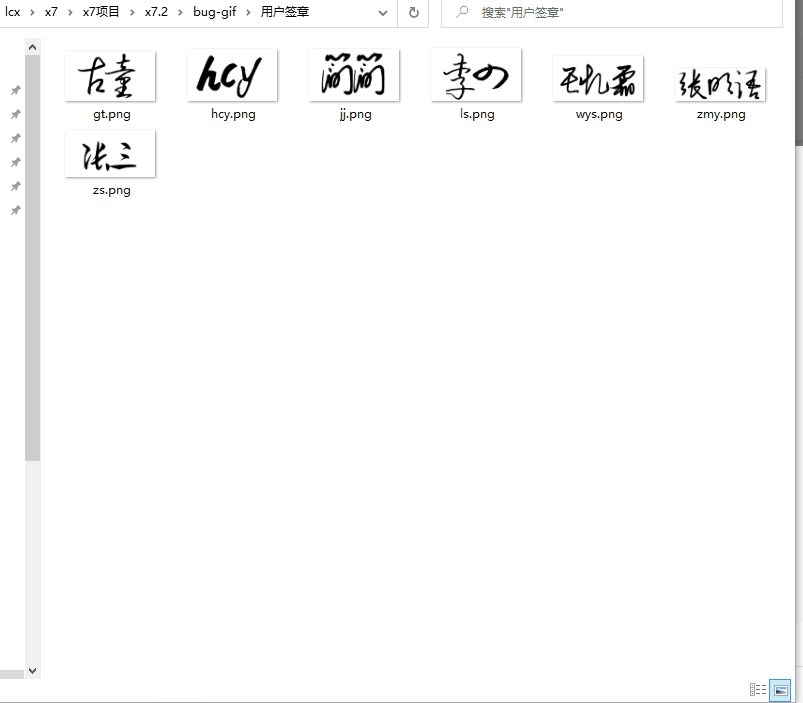Select the wys.png signature thumbnail
This screenshot has height=703, width=803.
tap(598, 79)
